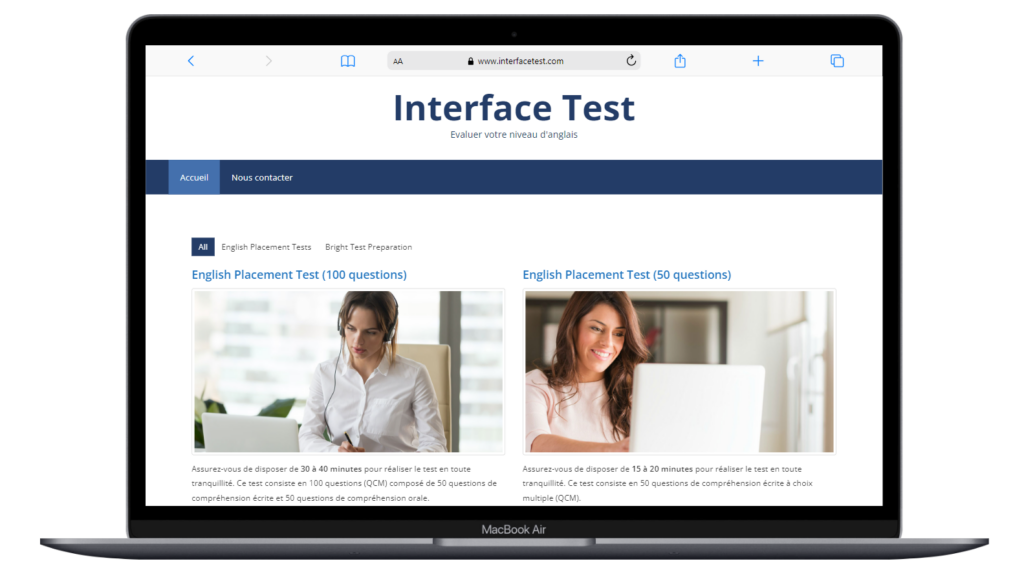Click the Interface Test site title
The image size is (1024, 581).
(513, 107)
